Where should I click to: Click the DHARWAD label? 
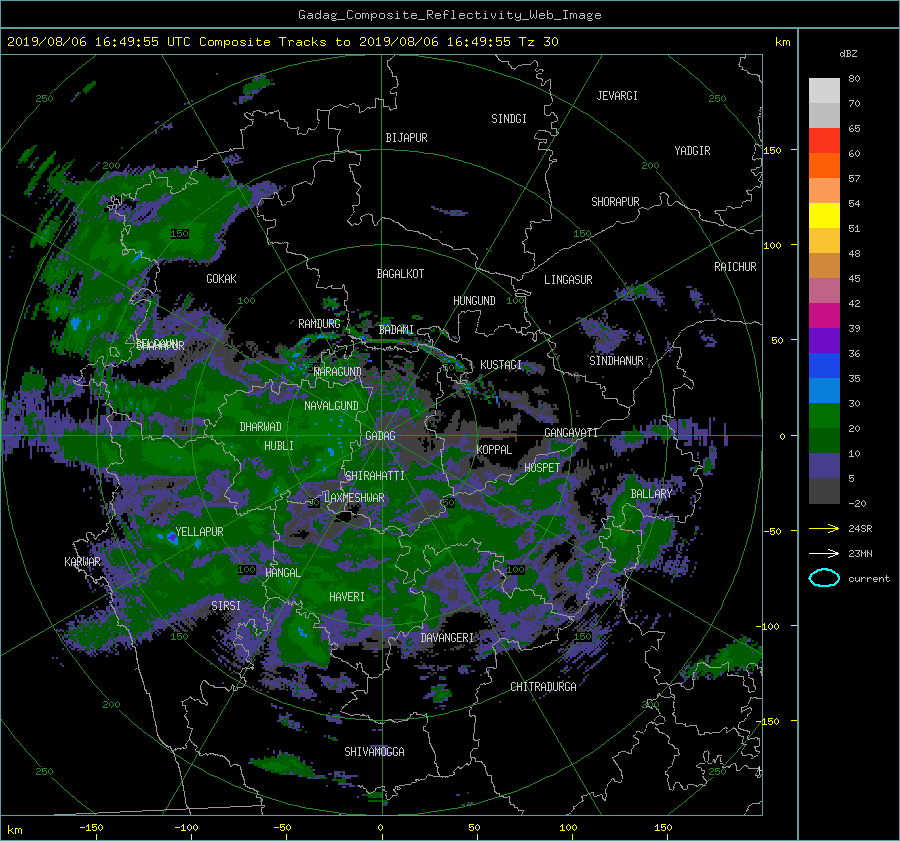(261, 427)
